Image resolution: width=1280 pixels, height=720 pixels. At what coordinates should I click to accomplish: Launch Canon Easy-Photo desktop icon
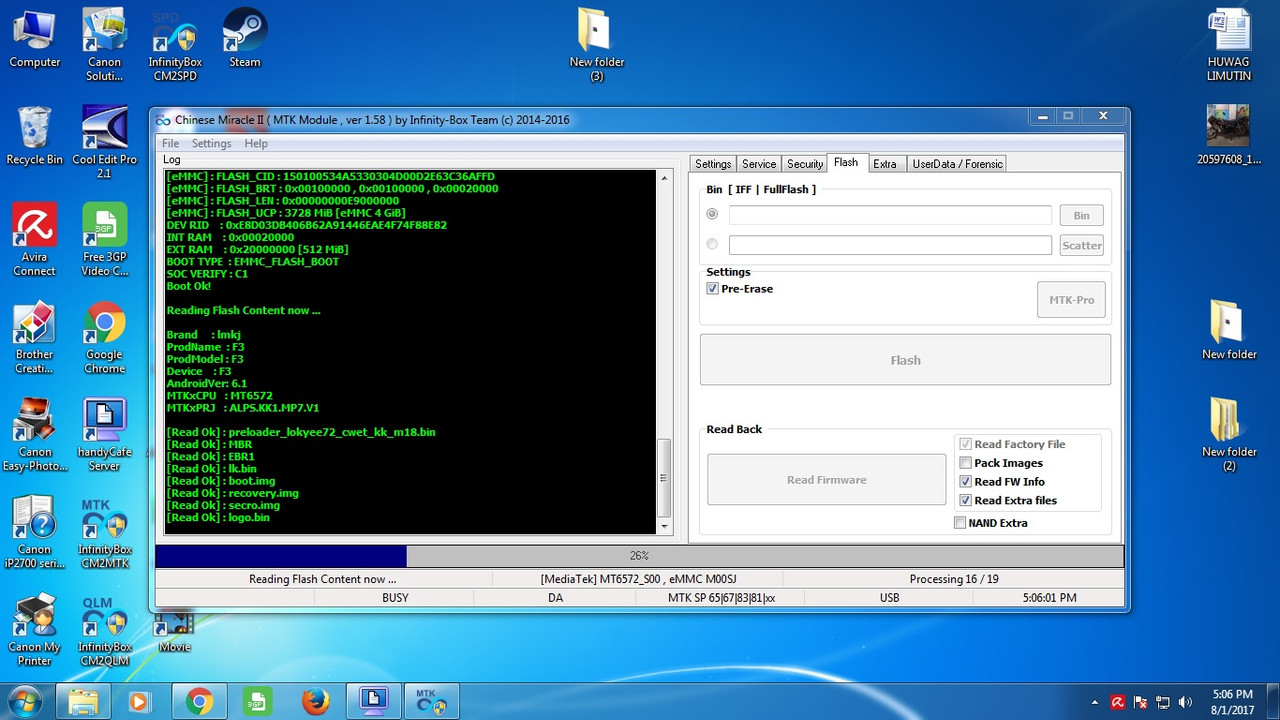coord(34,435)
